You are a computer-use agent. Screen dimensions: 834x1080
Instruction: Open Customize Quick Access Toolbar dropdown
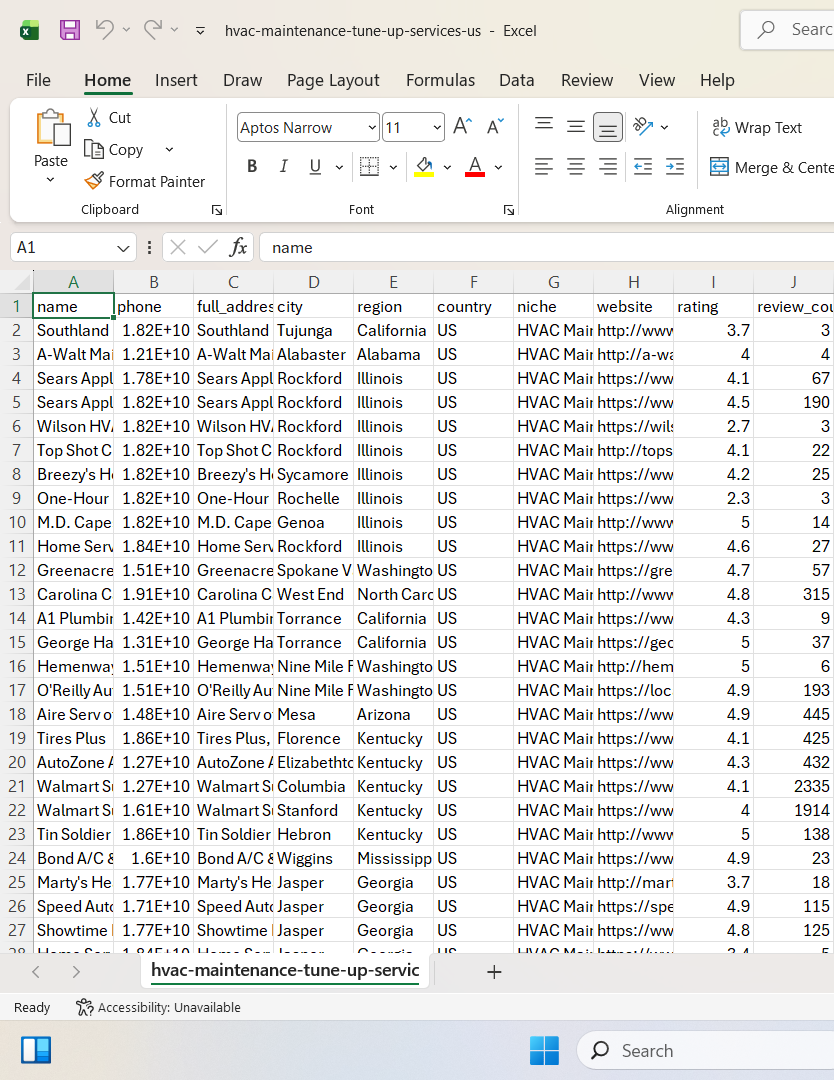(x=200, y=31)
